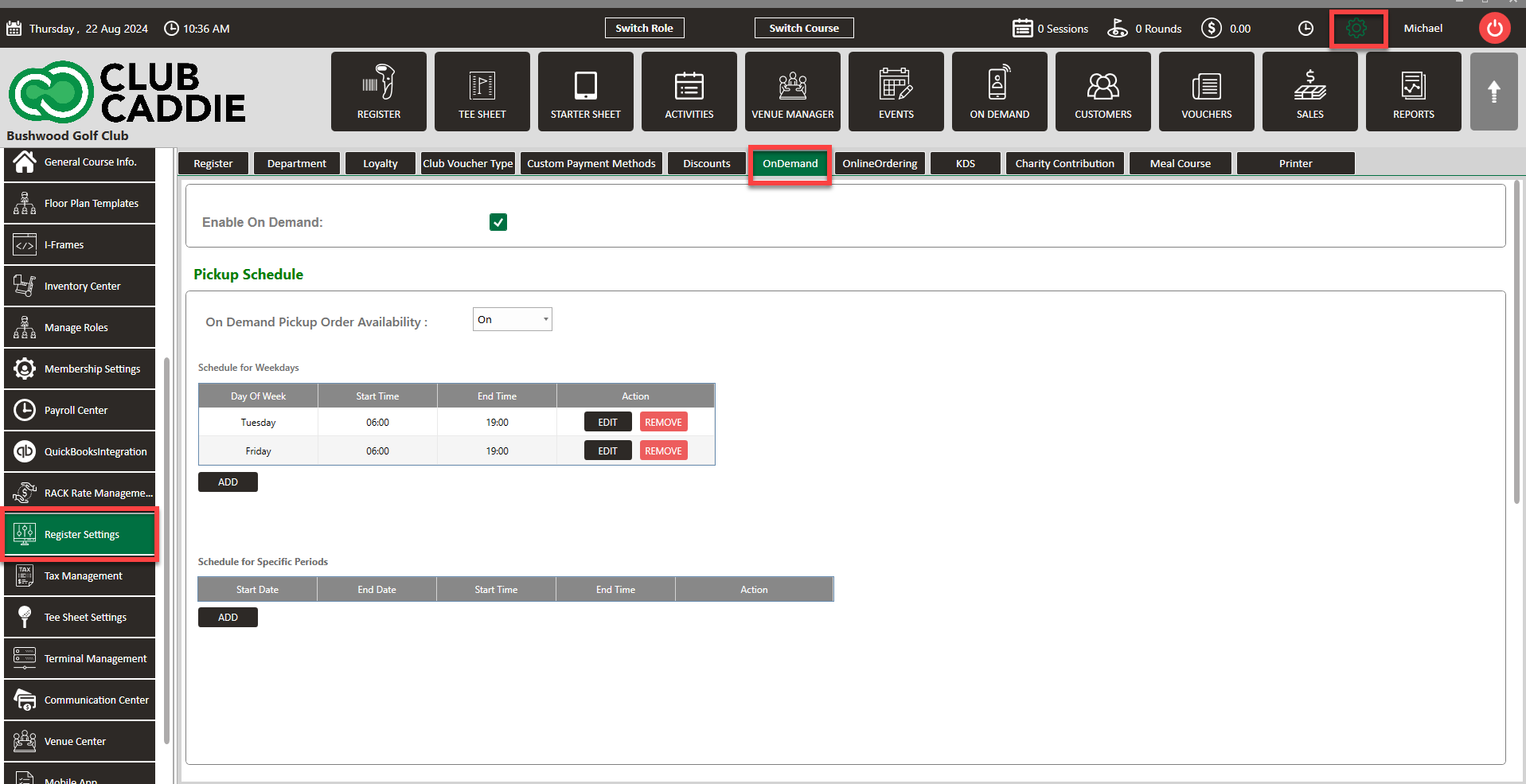Screen dimensions: 1526x784
Task: Open Tax Management in sidebar
Action: [x=80, y=576]
